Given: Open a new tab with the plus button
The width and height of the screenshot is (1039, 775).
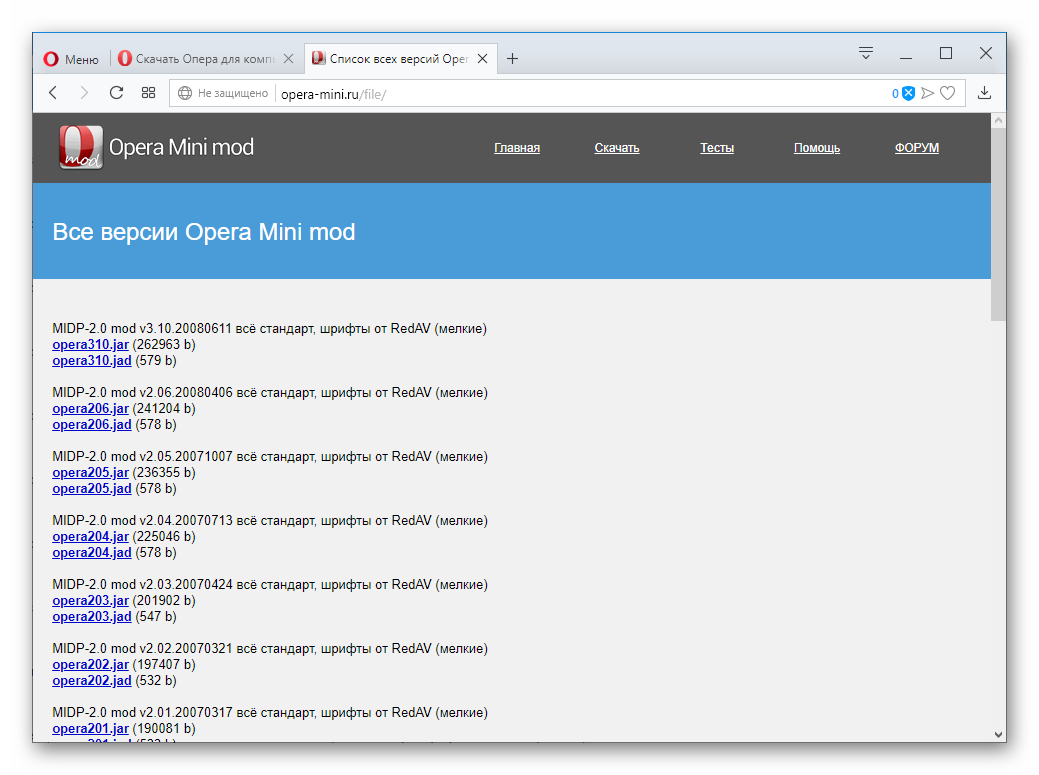Looking at the screenshot, I should pos(512,59).
